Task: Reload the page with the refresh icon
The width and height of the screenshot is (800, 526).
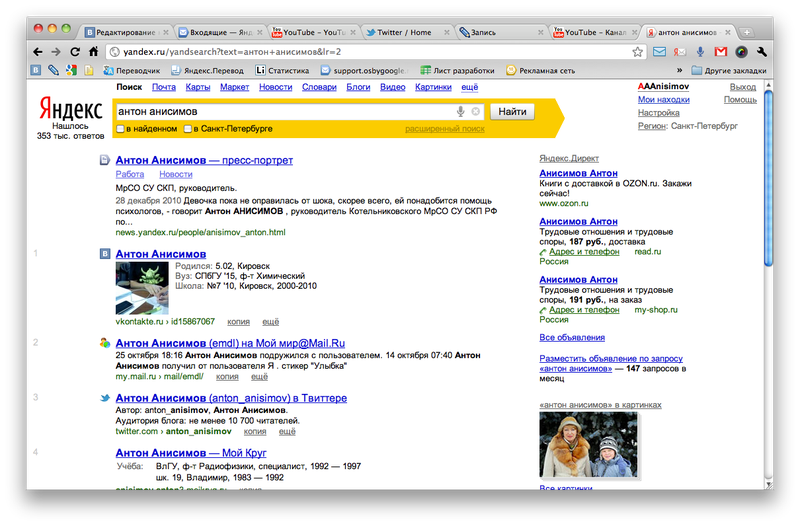Action: coord(75,52)
